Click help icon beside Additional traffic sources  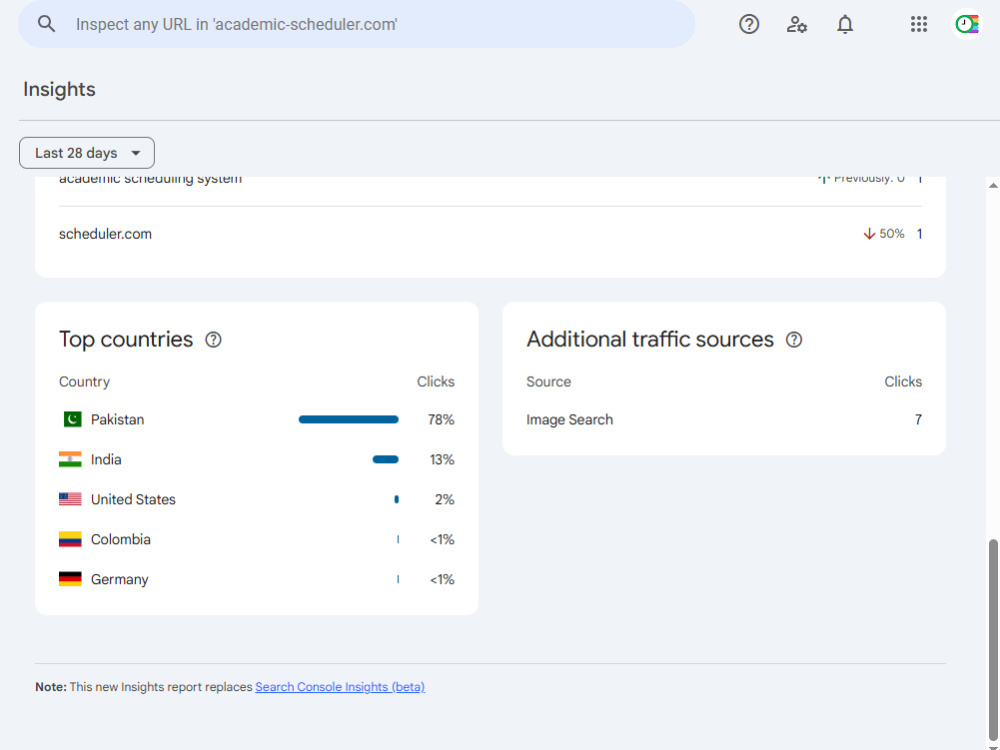(794, 340)
